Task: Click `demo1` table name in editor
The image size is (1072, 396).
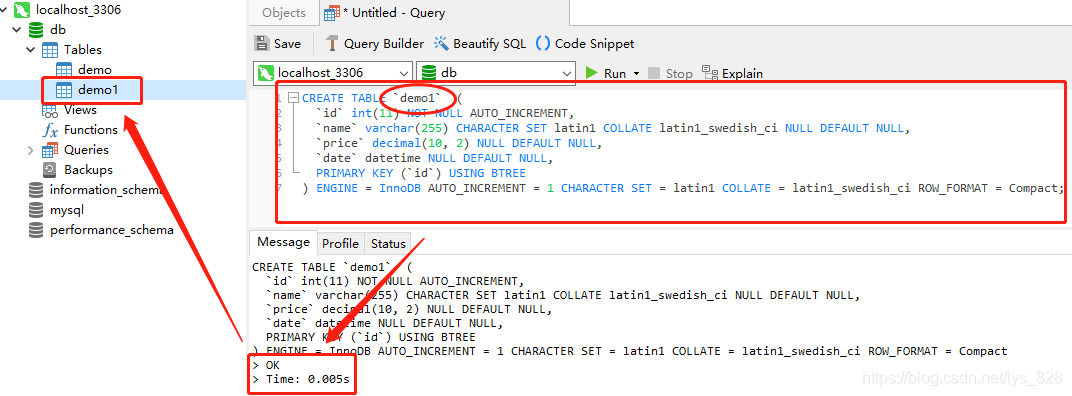Action: click(x=418, y=98)
